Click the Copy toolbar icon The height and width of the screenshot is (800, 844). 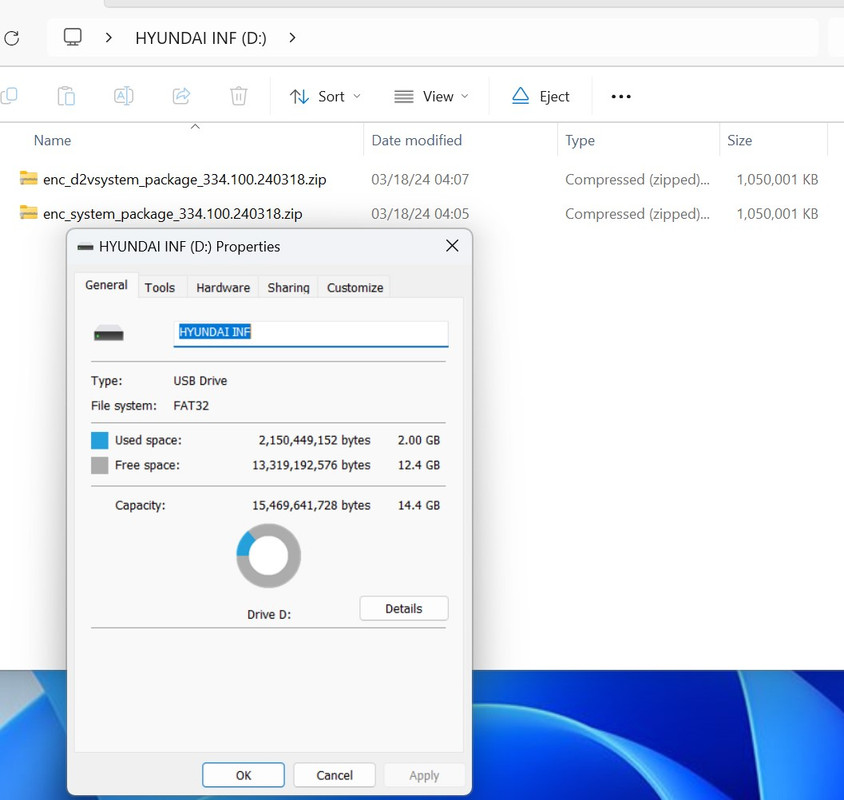coord(9,96)
